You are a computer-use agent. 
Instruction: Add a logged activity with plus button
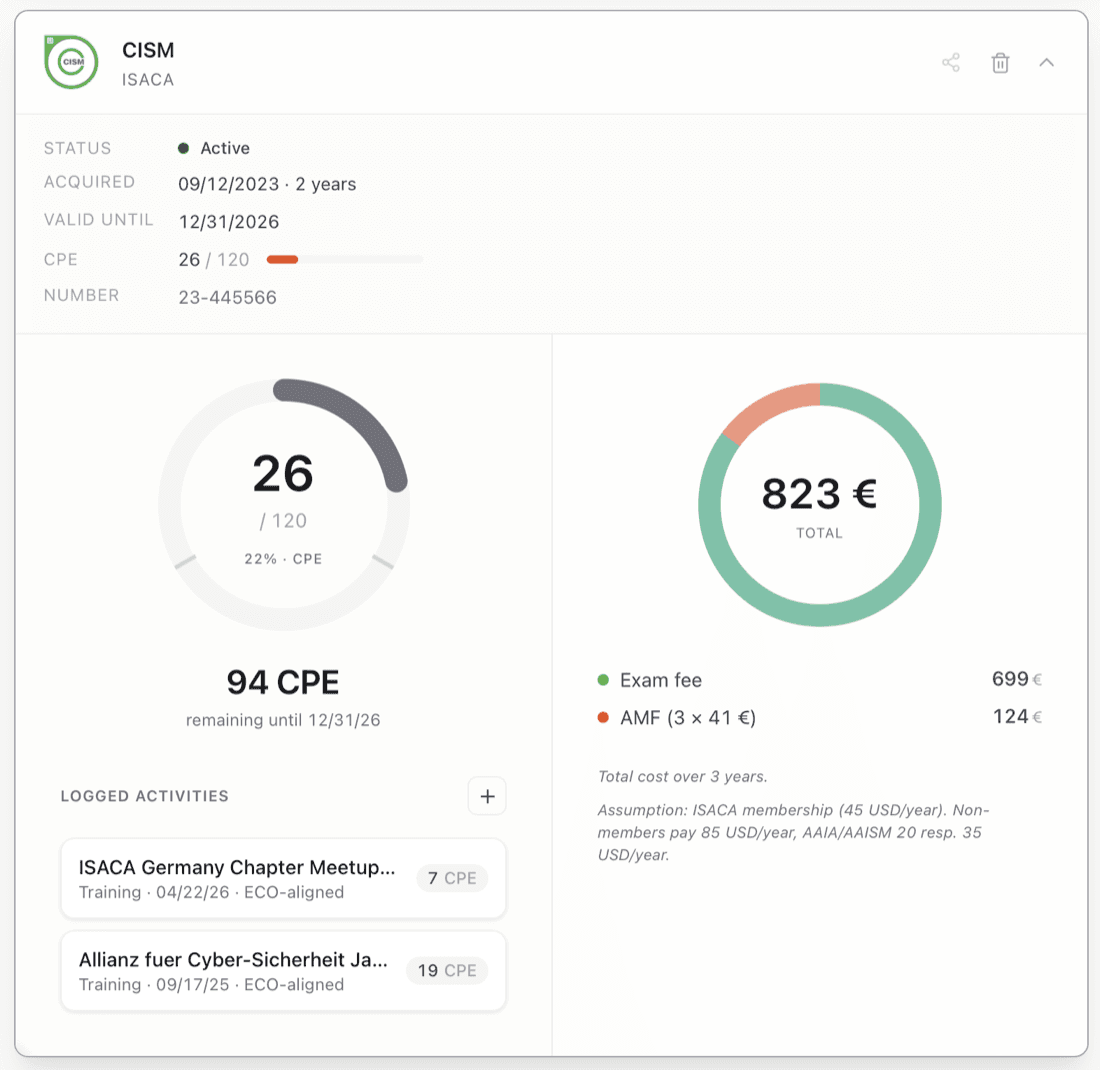coord(487,796)
